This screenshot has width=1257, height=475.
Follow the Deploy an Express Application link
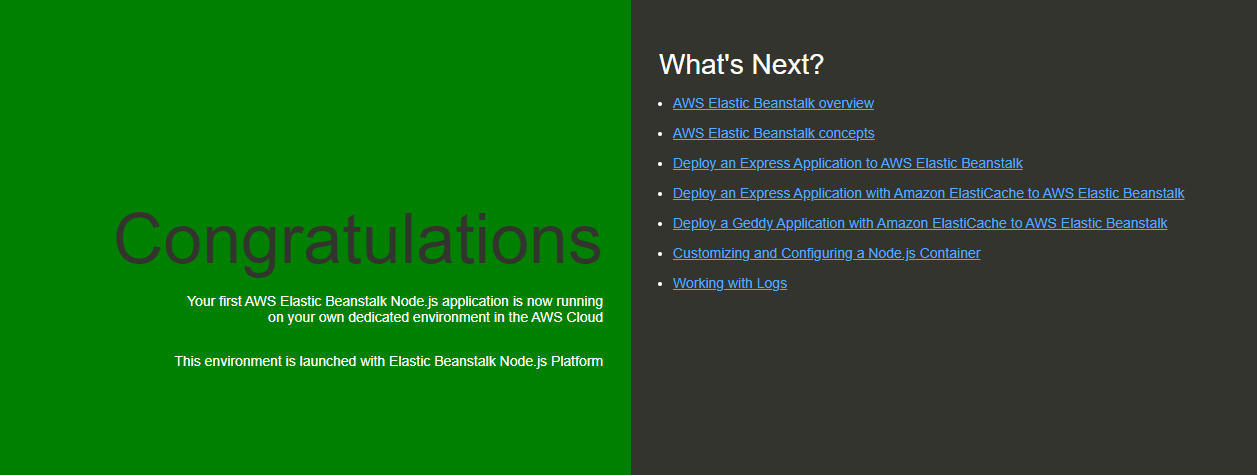(x=847, y=163)
